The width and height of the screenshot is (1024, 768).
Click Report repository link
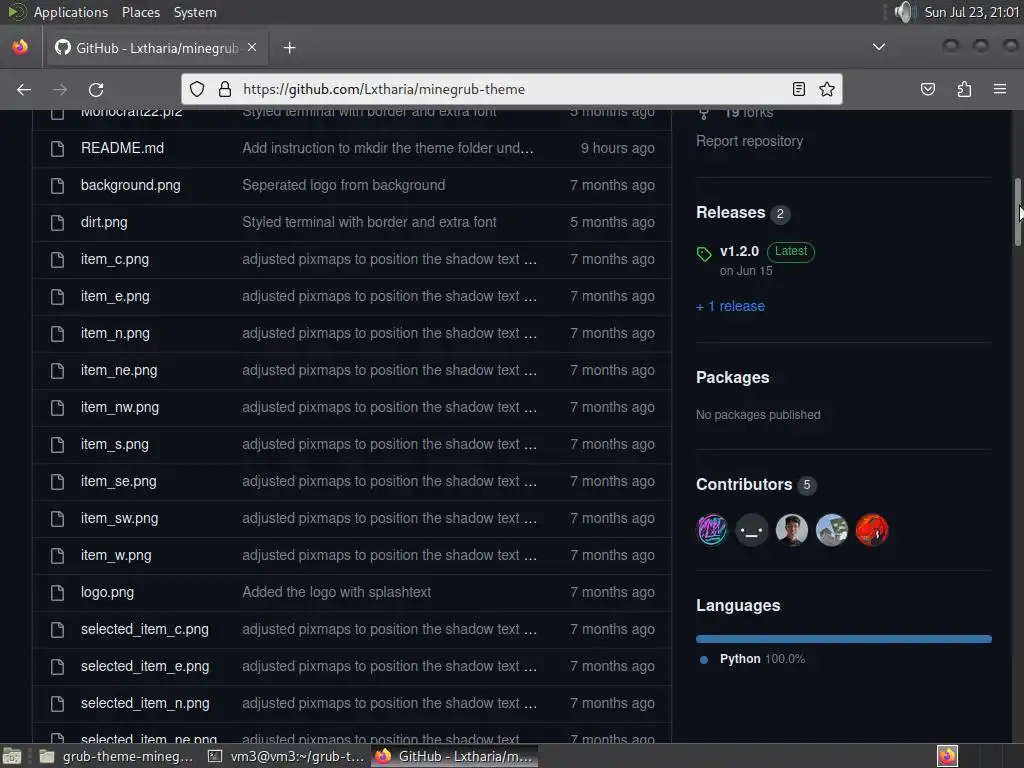coord(750,141)
